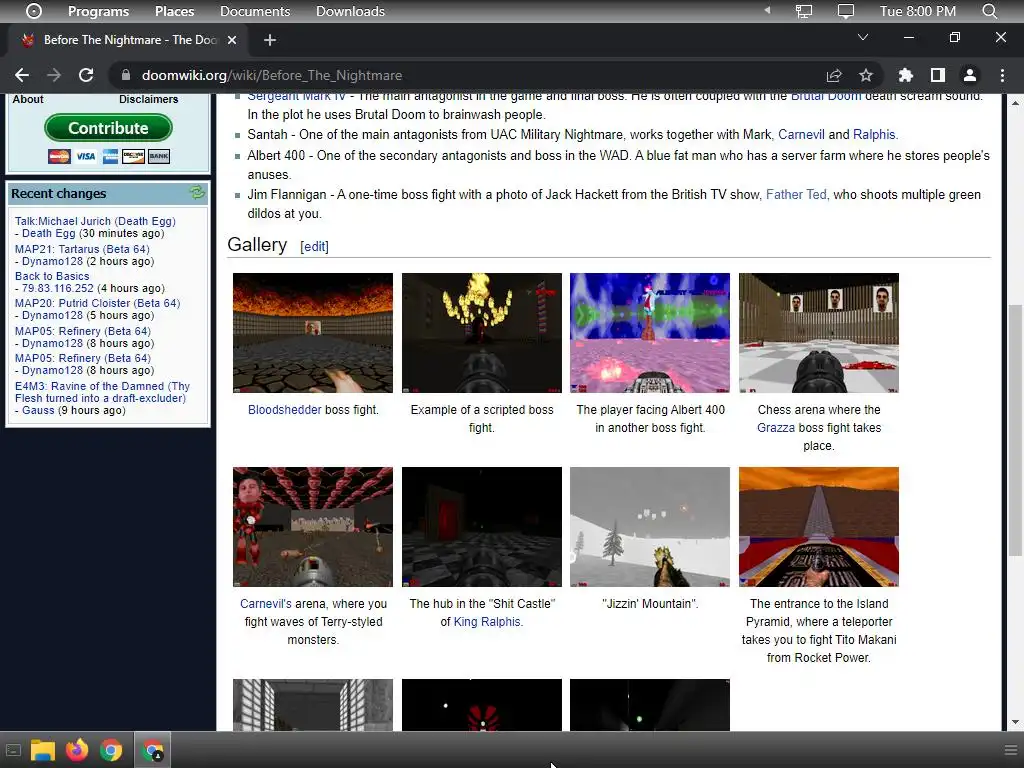This screenshot has width=1024, height=768.
Task: Open Talk:Michael Jurich (Death Egg) change
Action: click(95, 221)
